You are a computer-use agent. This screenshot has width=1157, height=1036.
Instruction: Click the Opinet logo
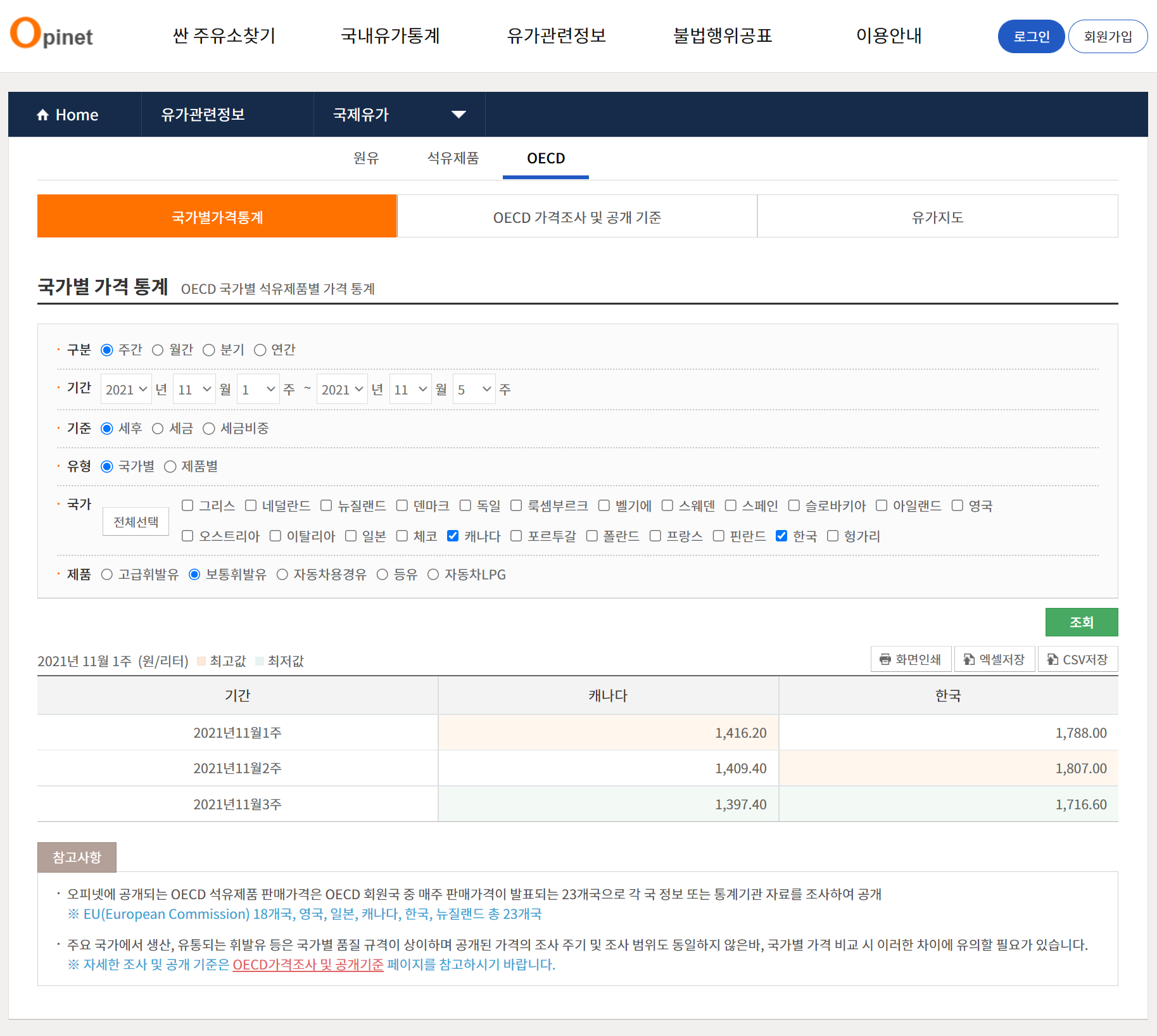51,34
